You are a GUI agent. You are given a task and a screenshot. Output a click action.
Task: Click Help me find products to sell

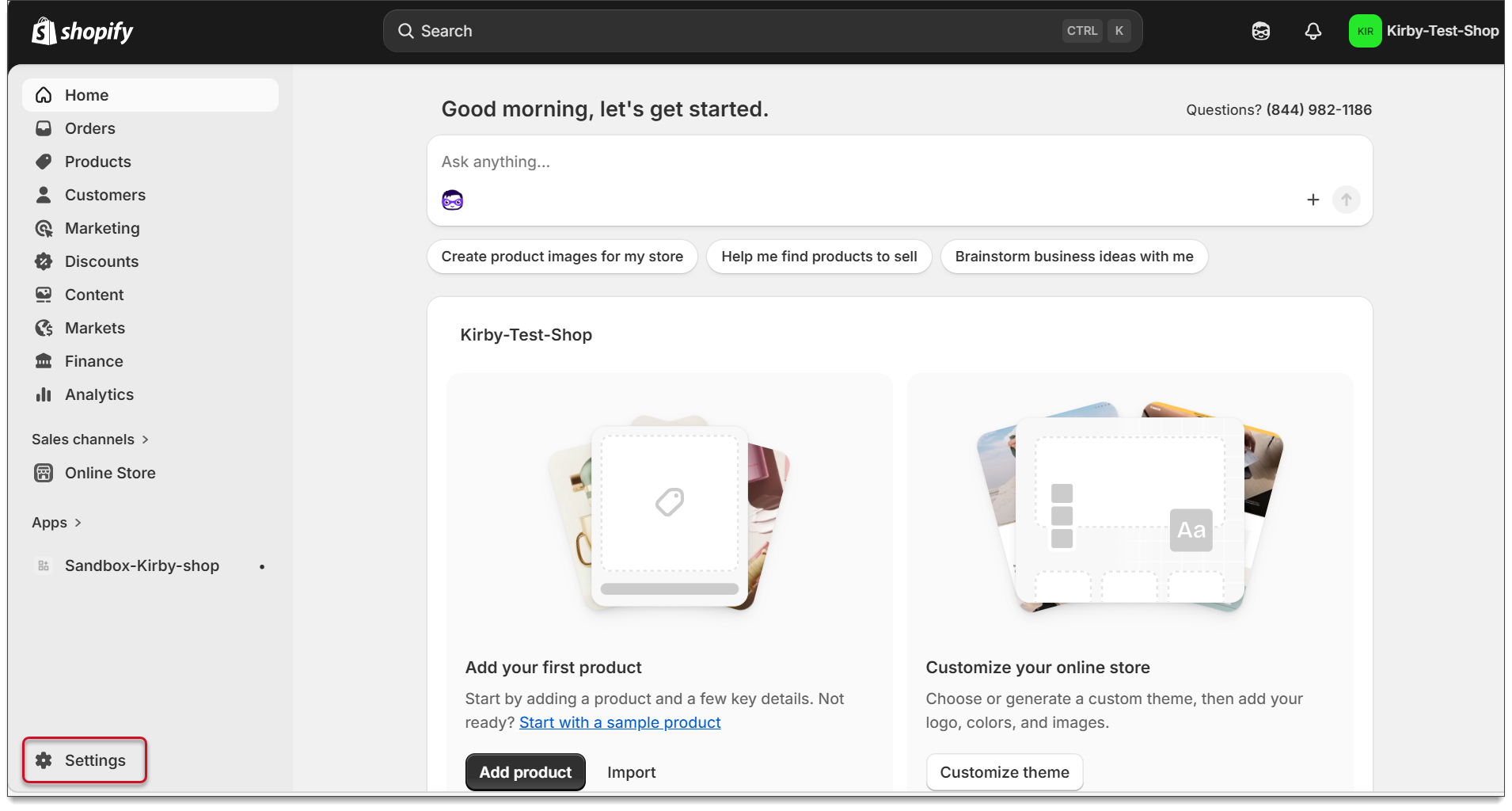point(819,257)
